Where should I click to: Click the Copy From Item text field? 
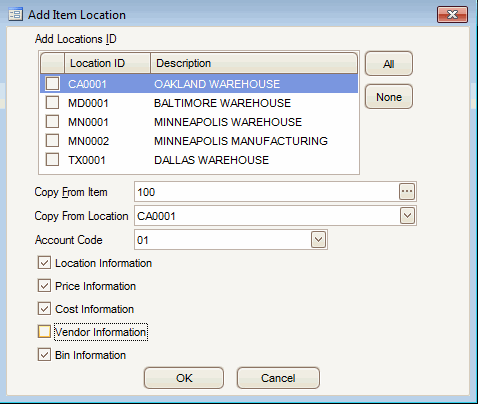[266, 192]
